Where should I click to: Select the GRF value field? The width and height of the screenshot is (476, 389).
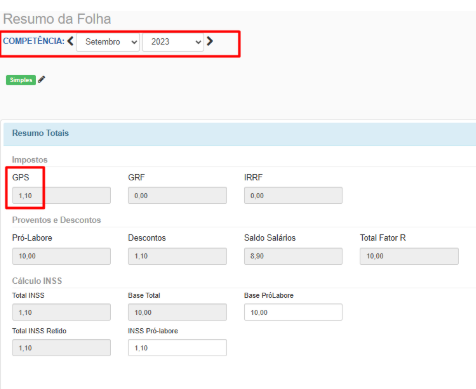pos(177,196)
